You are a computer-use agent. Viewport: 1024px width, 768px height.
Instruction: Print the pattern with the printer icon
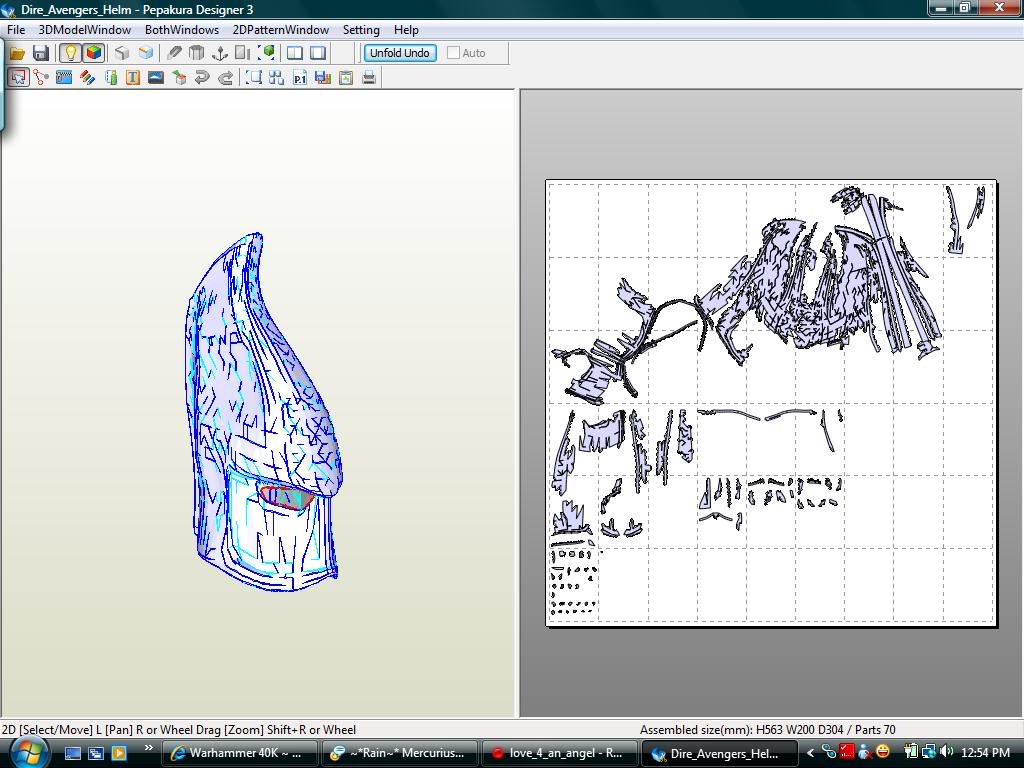[x=369, y=78]
